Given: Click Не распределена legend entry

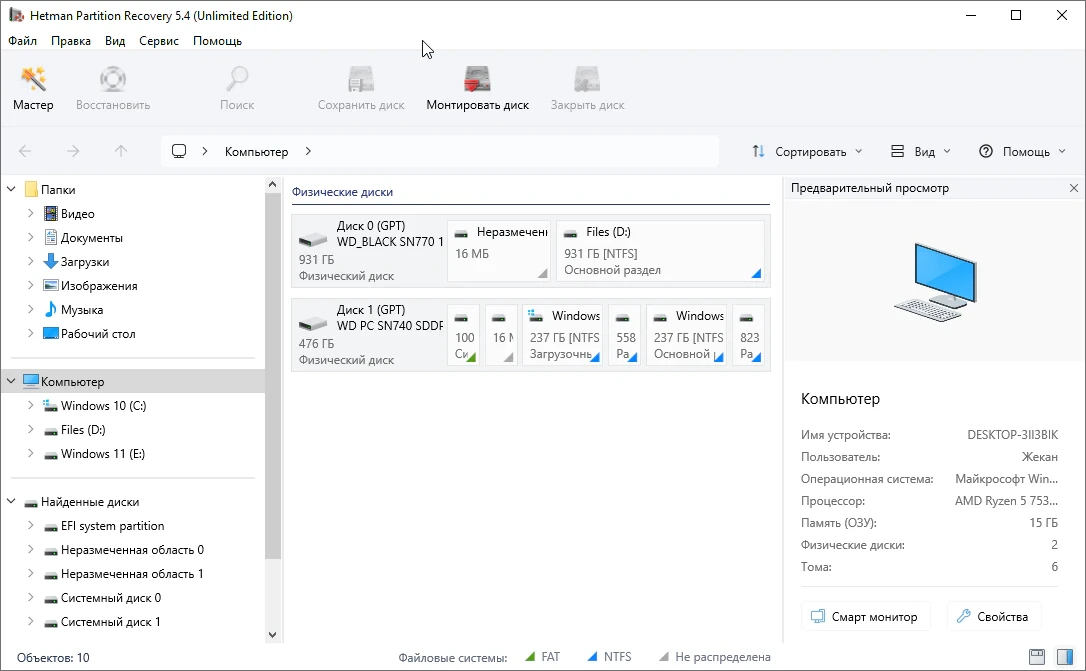Looking at the screenshot, I should [x=714, y=656].
